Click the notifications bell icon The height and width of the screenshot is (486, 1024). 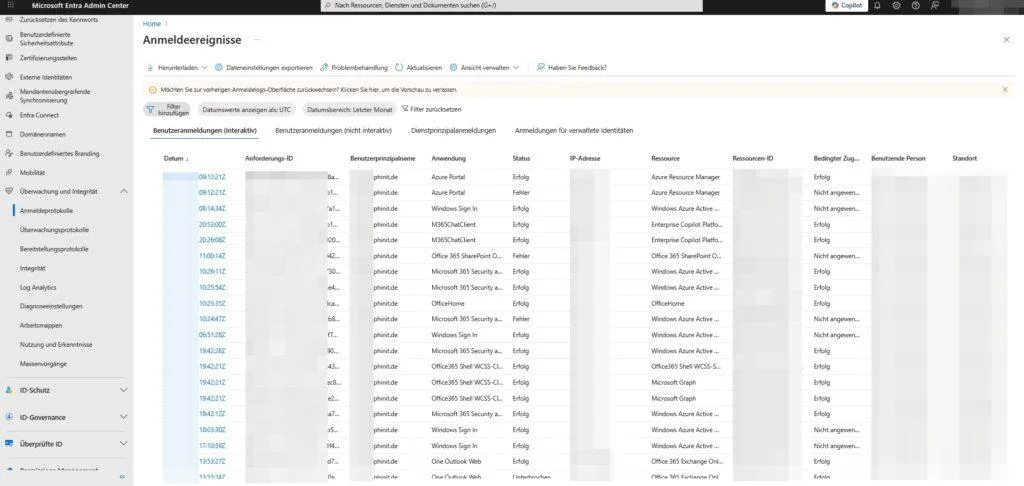pyautogui.click(x=877, y=5)
